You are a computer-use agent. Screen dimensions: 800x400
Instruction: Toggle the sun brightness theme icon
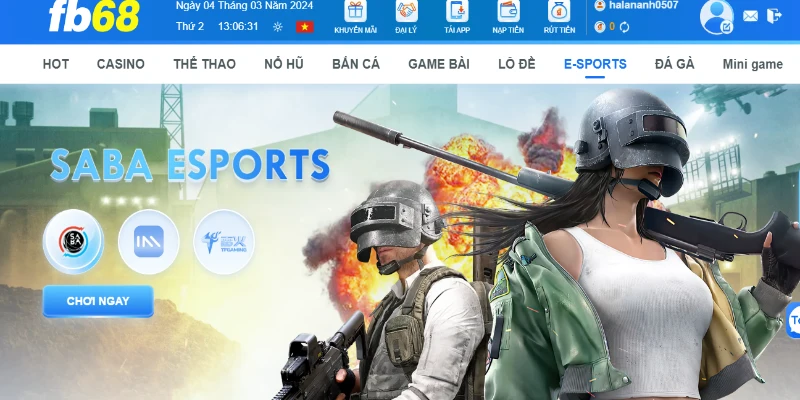(278, 27)
